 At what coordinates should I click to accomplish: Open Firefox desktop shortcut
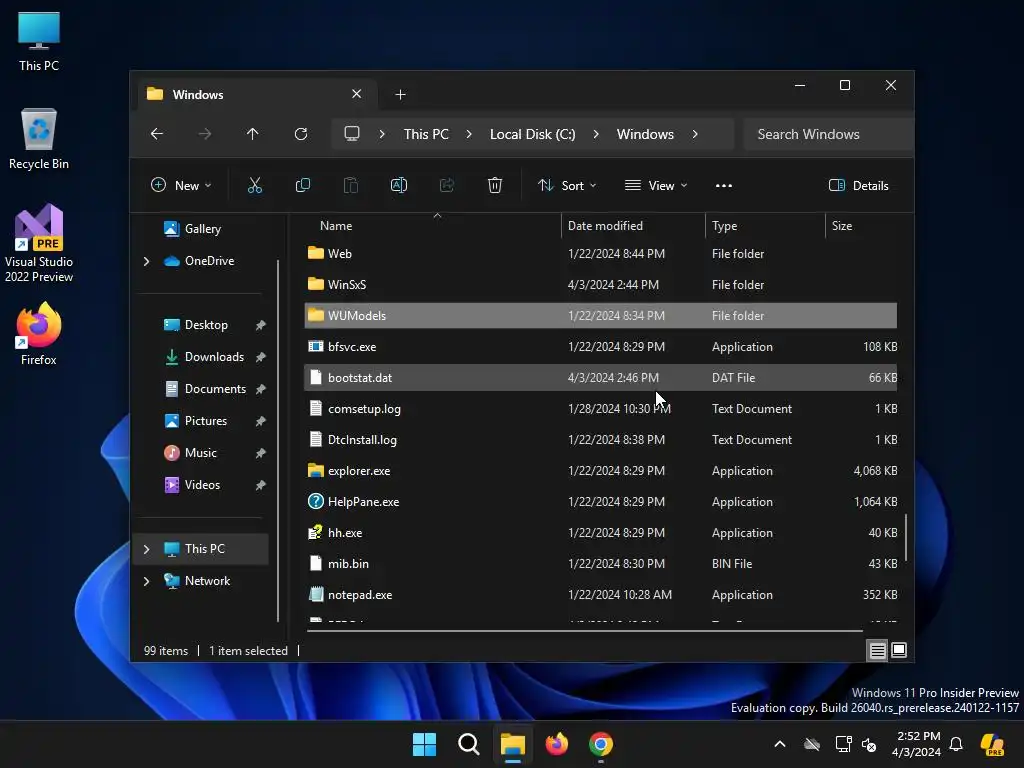(39, 334)
